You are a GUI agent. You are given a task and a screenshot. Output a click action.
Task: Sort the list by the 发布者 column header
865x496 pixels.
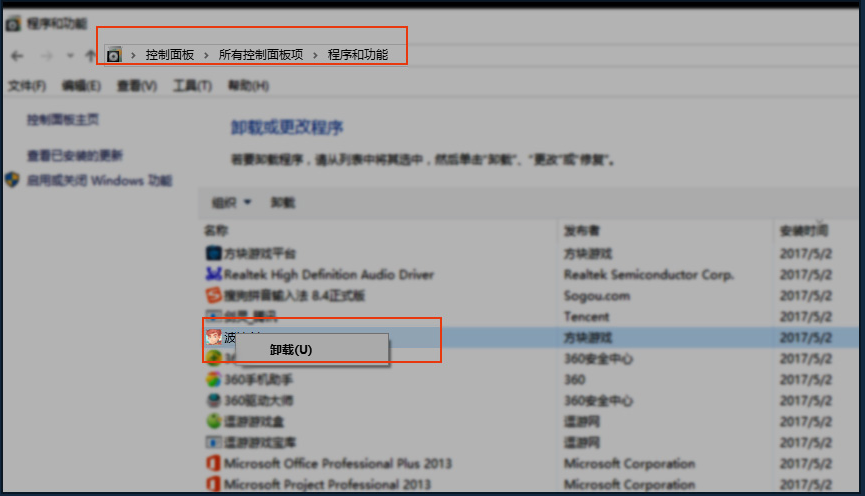pos(582,230)
